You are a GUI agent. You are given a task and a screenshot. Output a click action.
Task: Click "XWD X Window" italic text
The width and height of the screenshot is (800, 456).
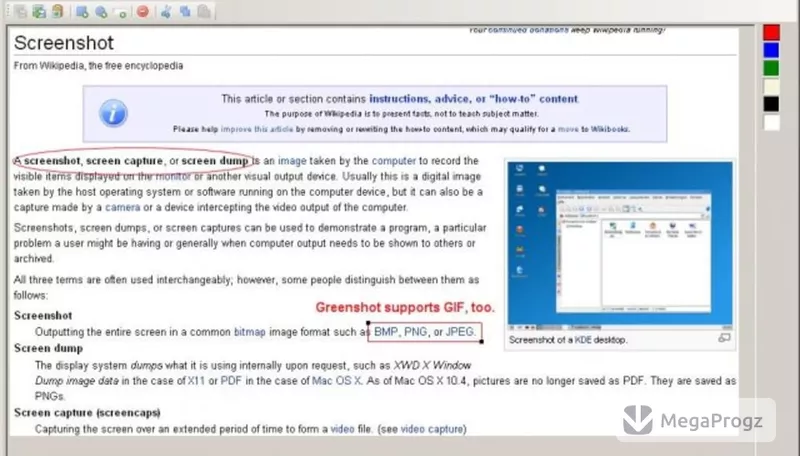pyautogui.click(x=432, y=365)
